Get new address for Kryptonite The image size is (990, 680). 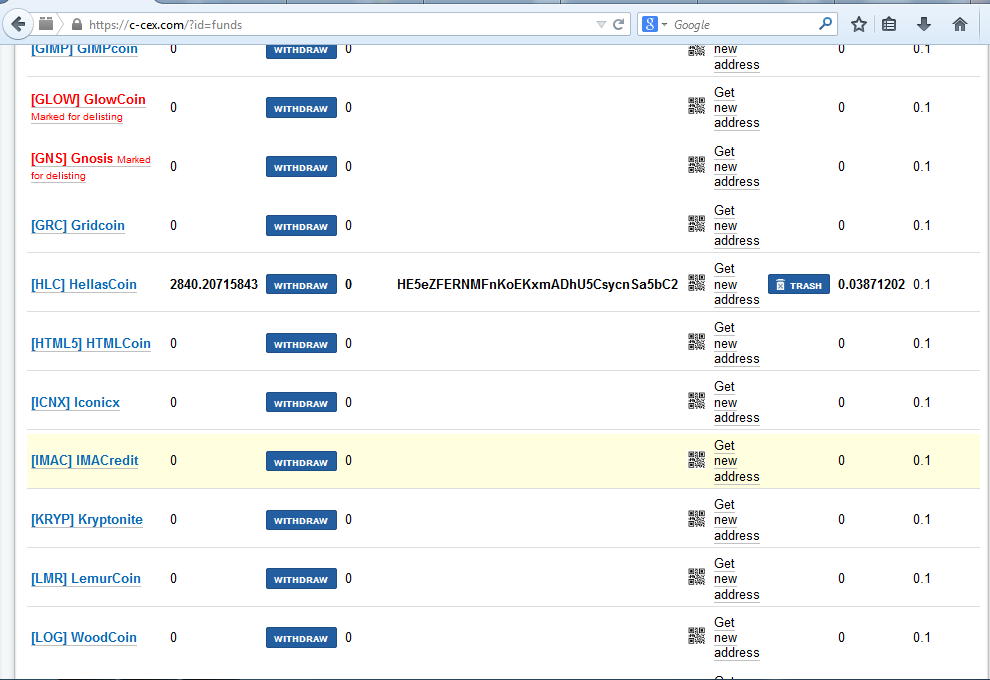click(736, 520)
